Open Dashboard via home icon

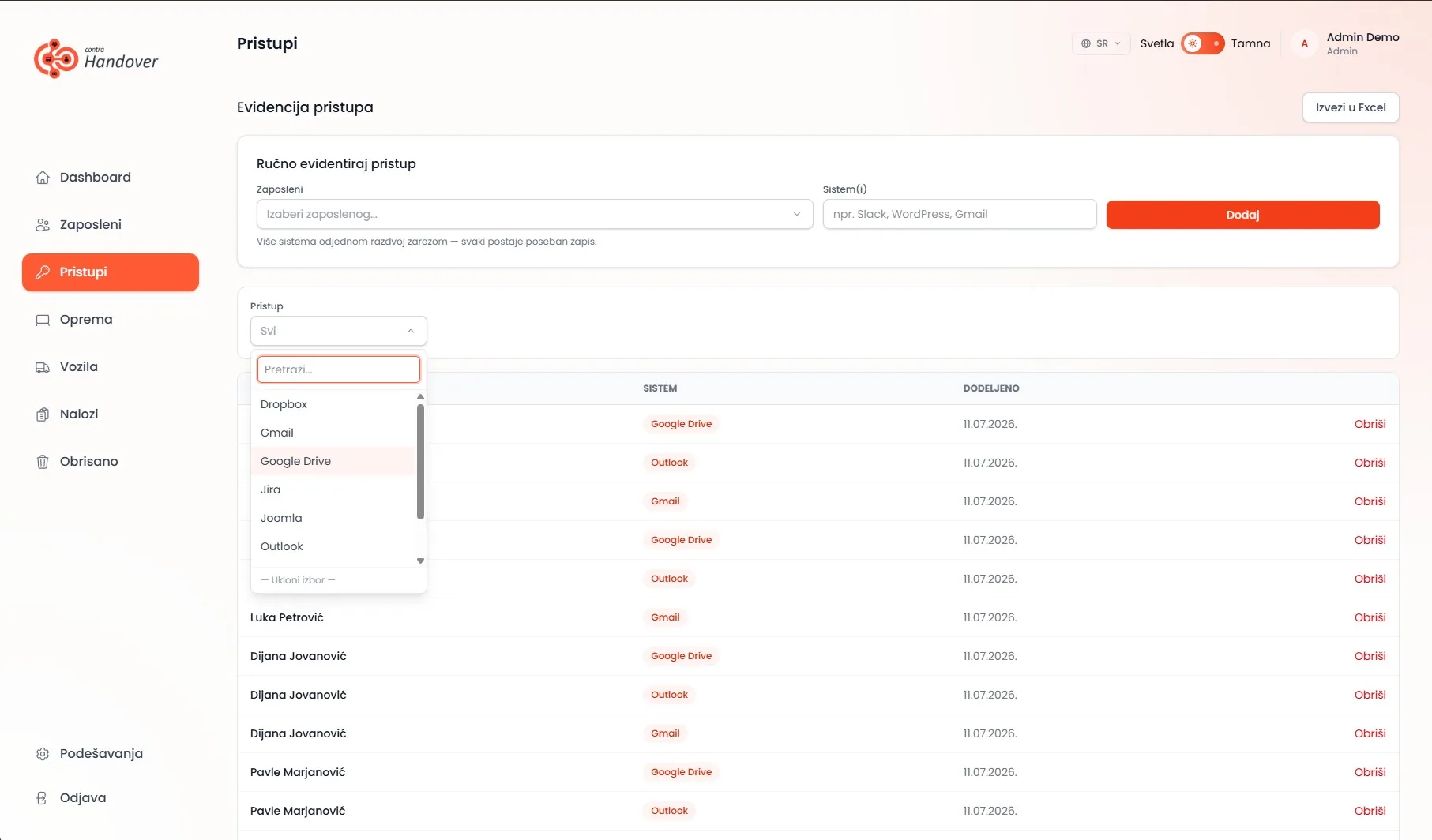tap(43, 178)
